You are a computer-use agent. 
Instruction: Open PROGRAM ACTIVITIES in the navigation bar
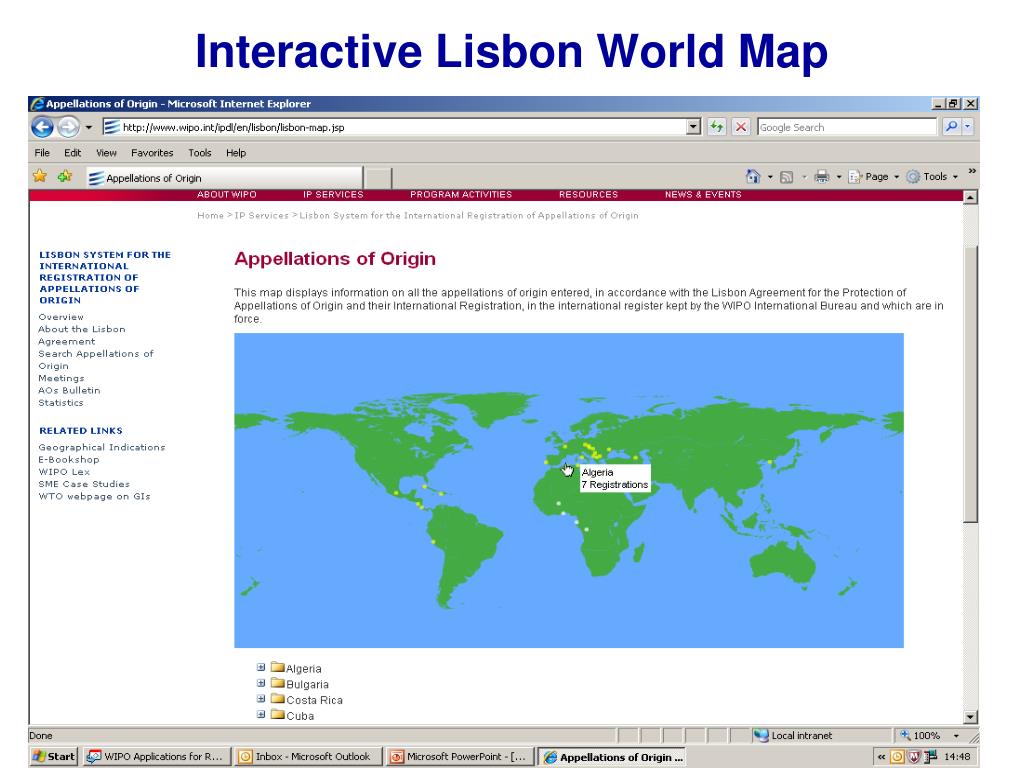click(461, 195)
